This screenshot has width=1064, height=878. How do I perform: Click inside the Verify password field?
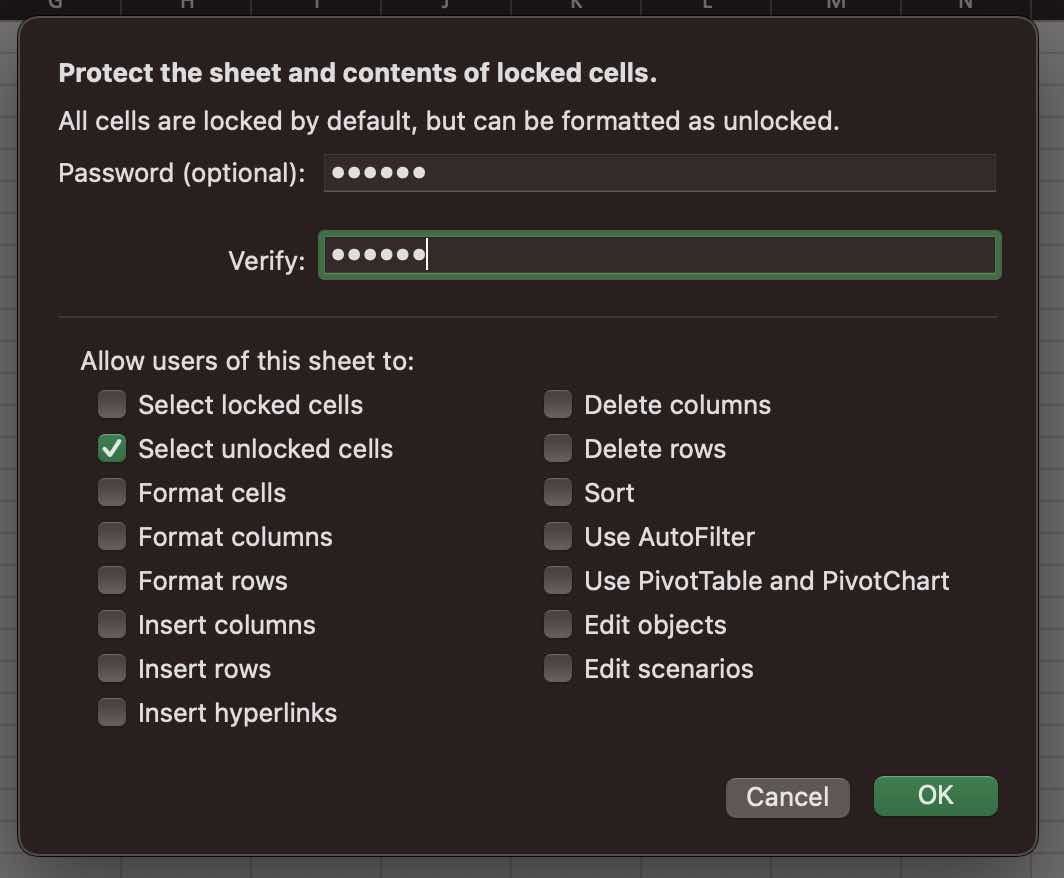660,255
